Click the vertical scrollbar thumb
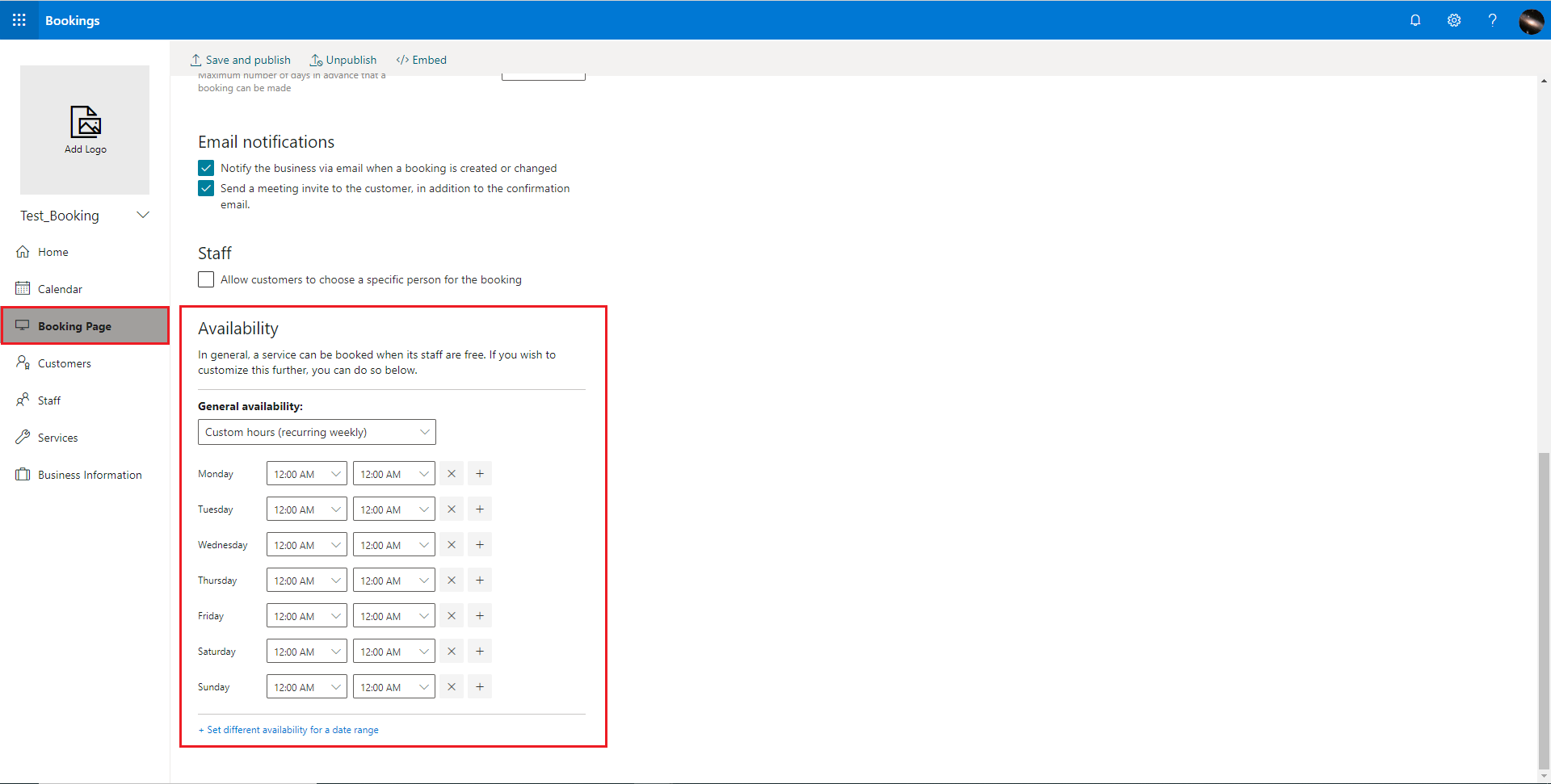The width and height of the screenshot is (1551, 784). click(1544, 611)
